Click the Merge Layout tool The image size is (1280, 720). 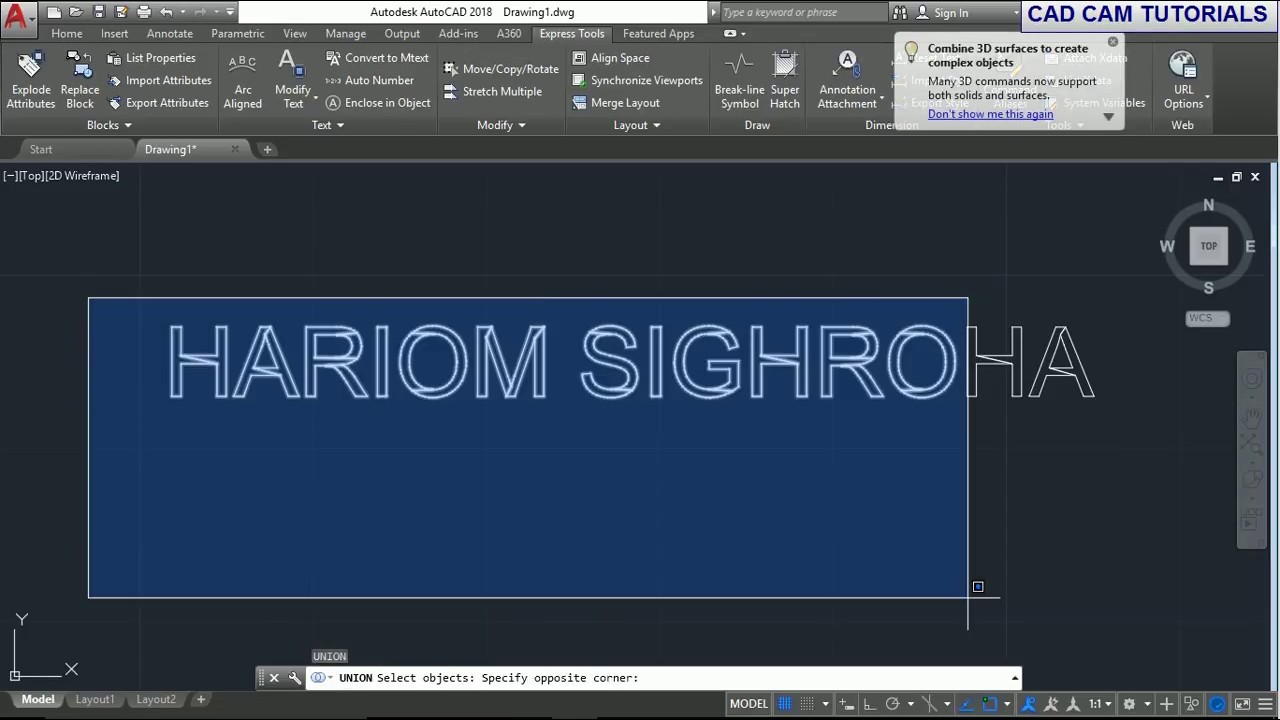coord(616,103)
